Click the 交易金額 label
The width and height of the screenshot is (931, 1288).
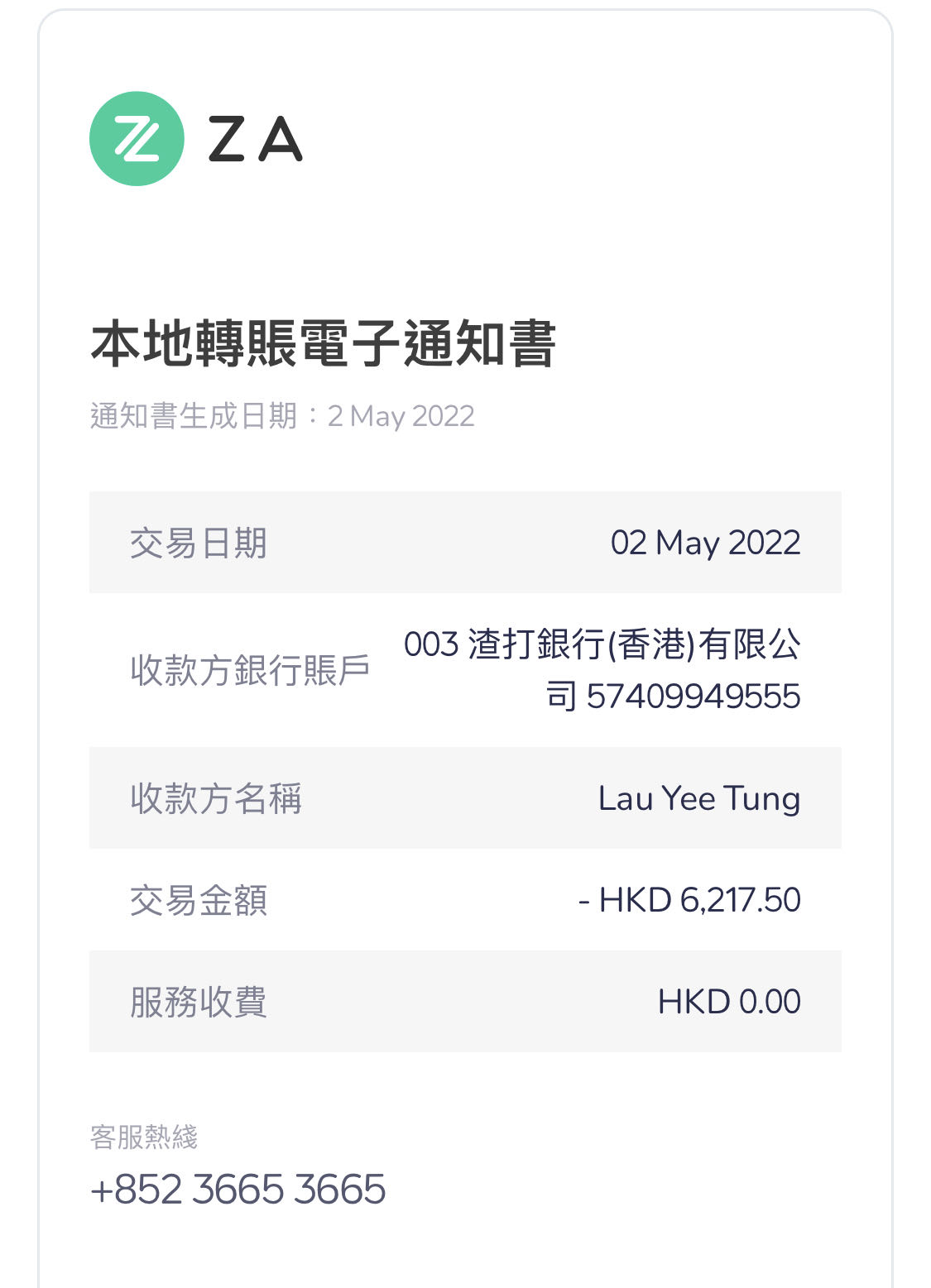[x=199, y=900]
